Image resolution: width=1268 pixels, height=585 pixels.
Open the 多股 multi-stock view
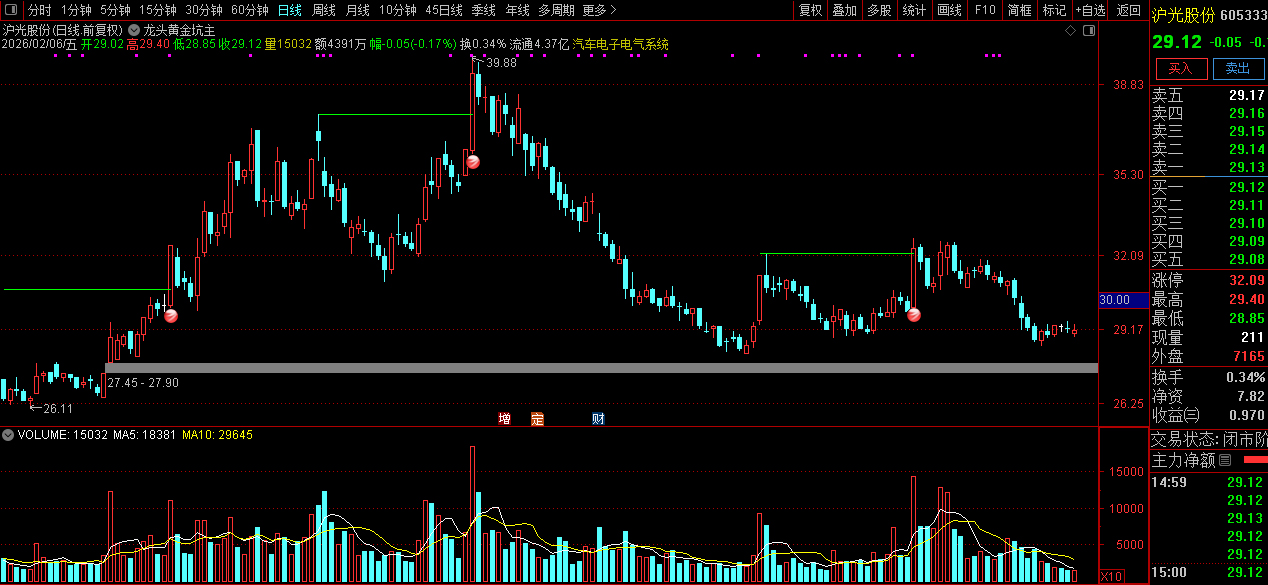tap(879, 10)
